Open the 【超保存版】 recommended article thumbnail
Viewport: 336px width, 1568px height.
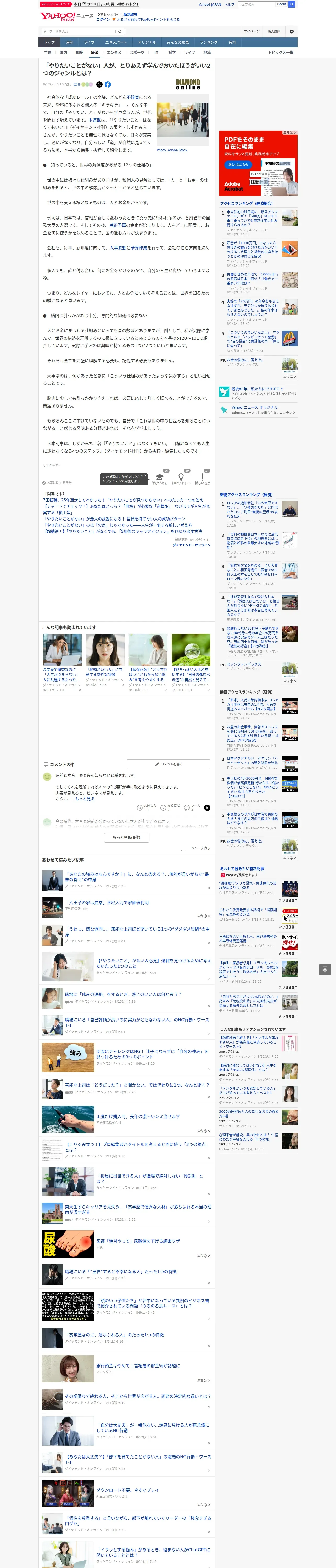(x=148, y=650)
